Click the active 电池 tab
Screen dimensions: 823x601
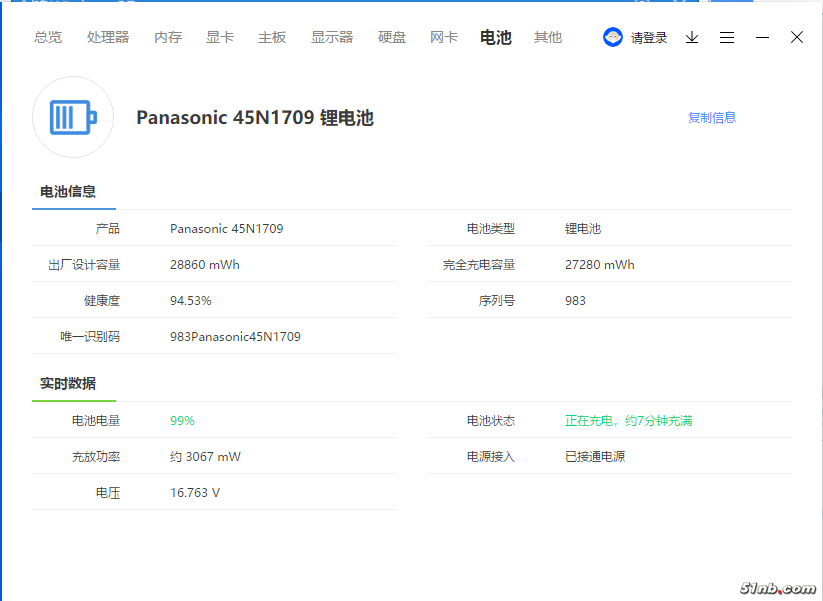point(496,37)
